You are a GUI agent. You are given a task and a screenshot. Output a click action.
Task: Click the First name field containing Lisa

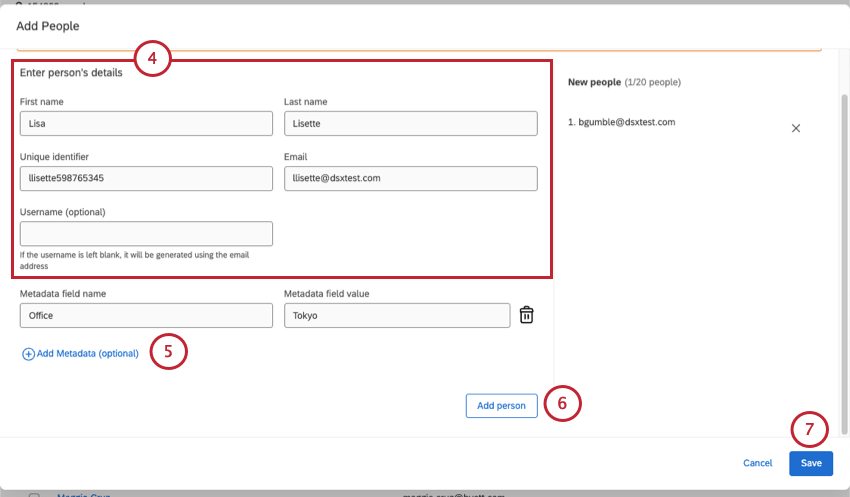(146, 124)
